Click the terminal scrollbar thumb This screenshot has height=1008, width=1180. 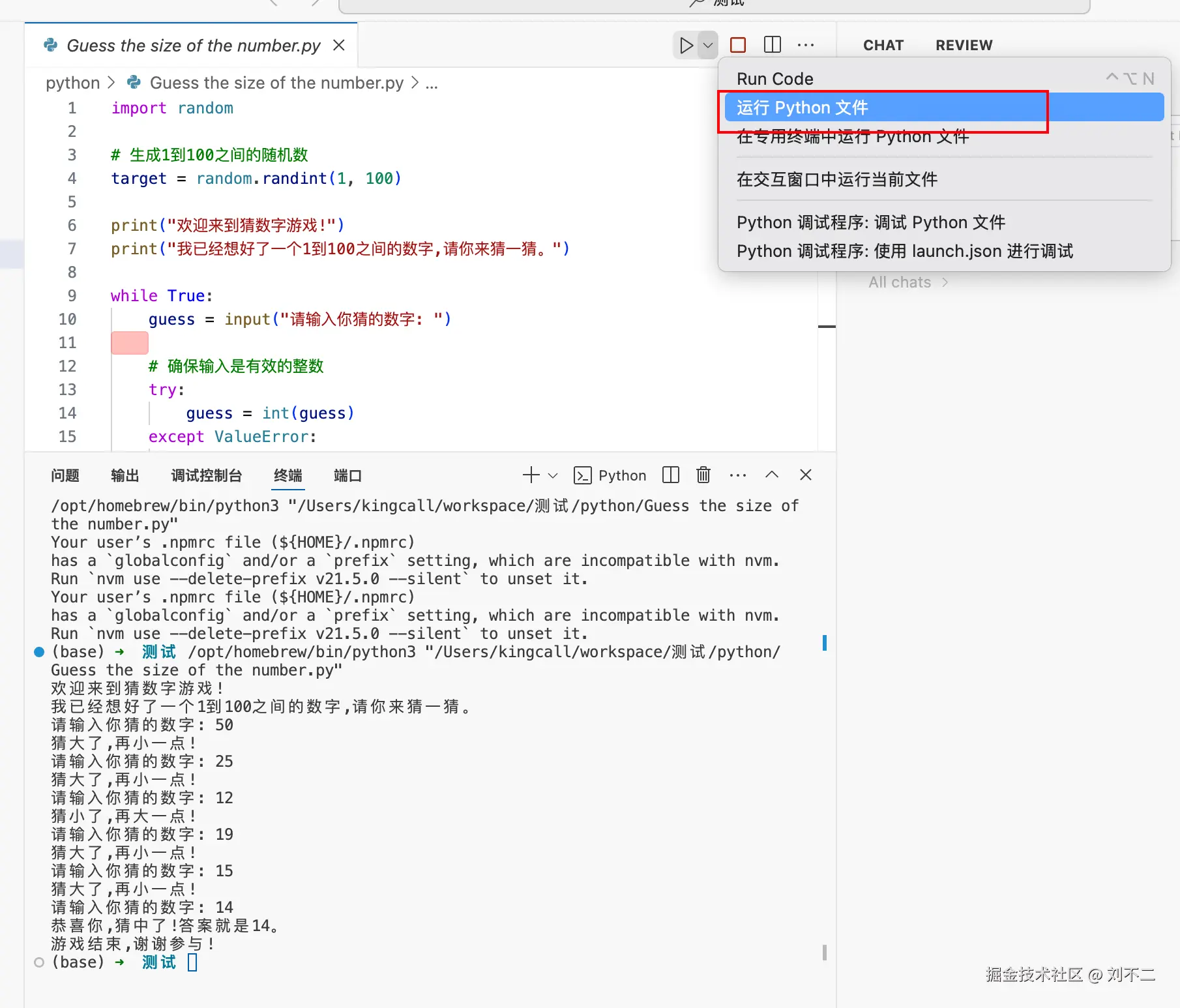tap(825, 953)
